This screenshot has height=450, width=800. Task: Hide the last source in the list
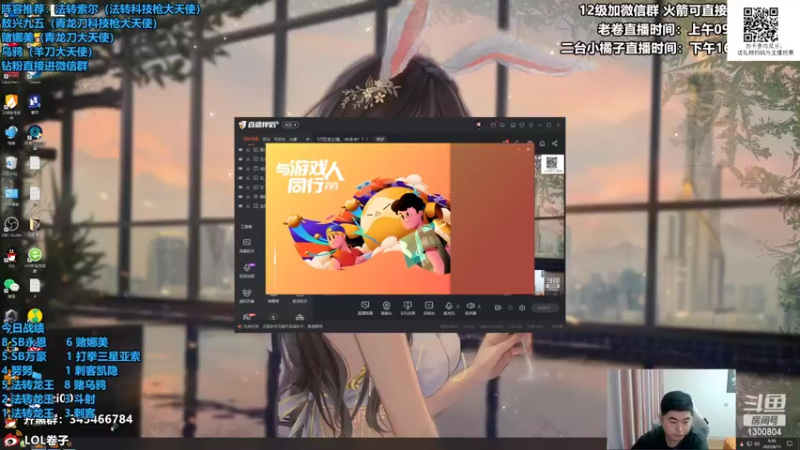point(241,206)
